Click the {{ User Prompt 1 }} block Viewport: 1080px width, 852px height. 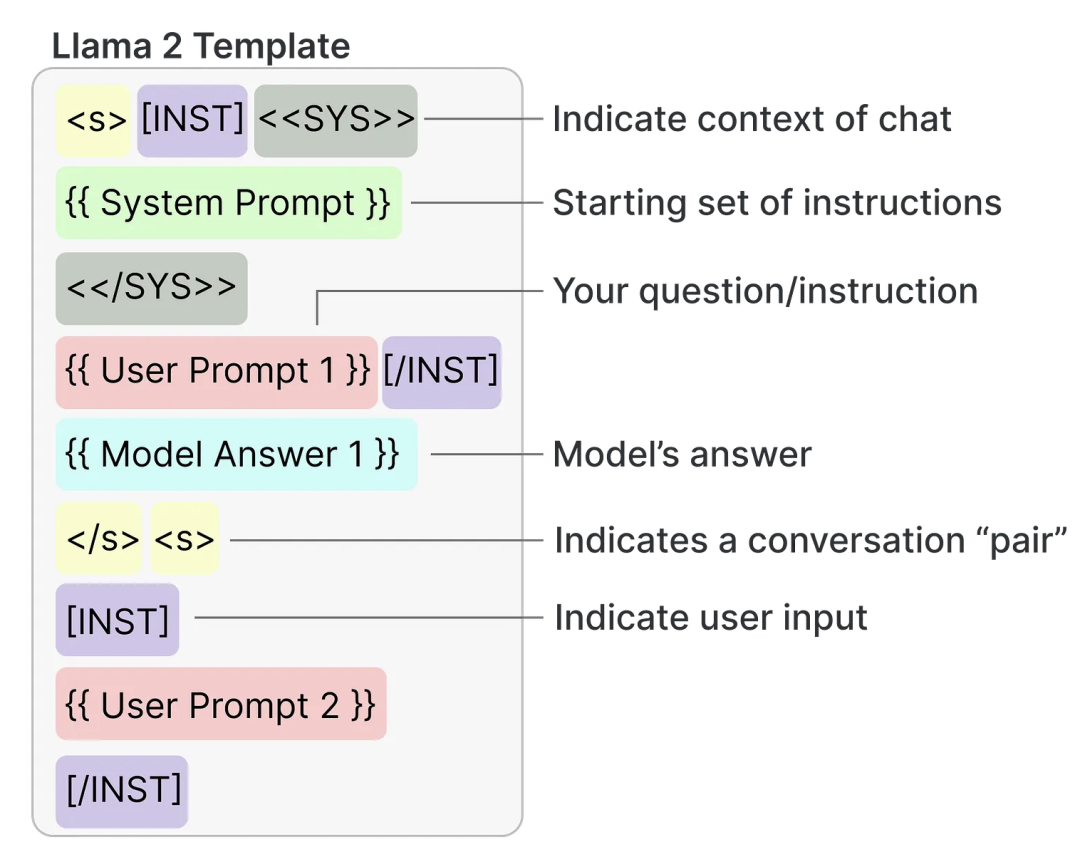(x=216, y=371)
